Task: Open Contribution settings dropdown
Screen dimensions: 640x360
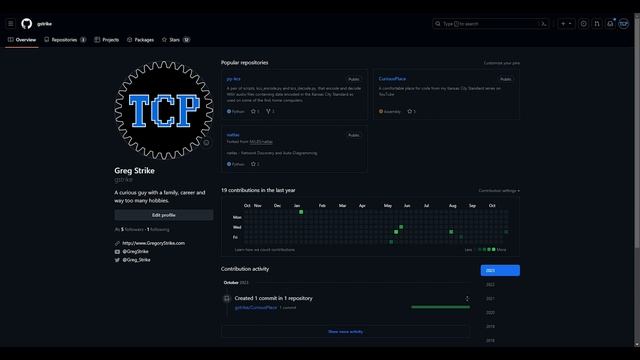Action: pos(499,191)
